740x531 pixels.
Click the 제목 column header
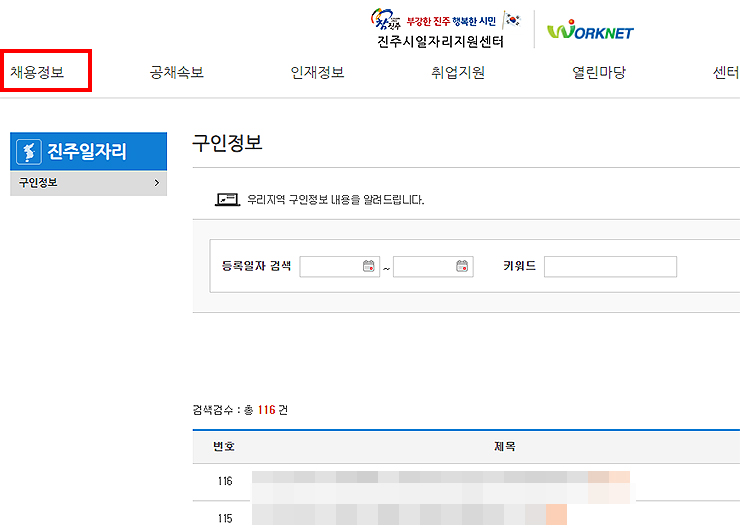tap(505, 446)
